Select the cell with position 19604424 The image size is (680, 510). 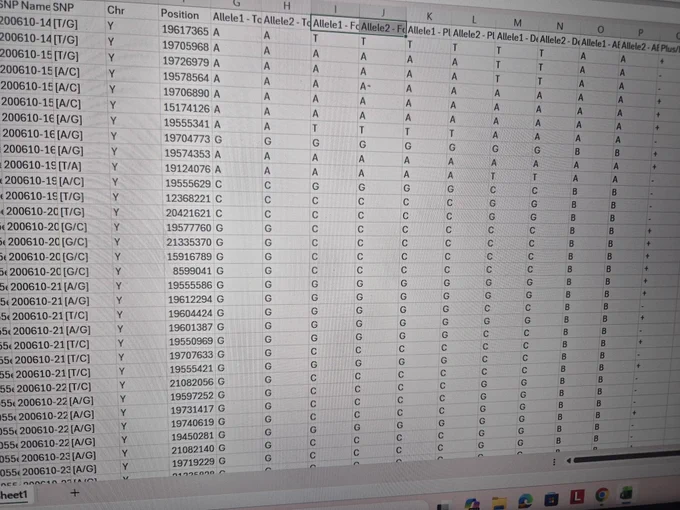tap(191, 313)
